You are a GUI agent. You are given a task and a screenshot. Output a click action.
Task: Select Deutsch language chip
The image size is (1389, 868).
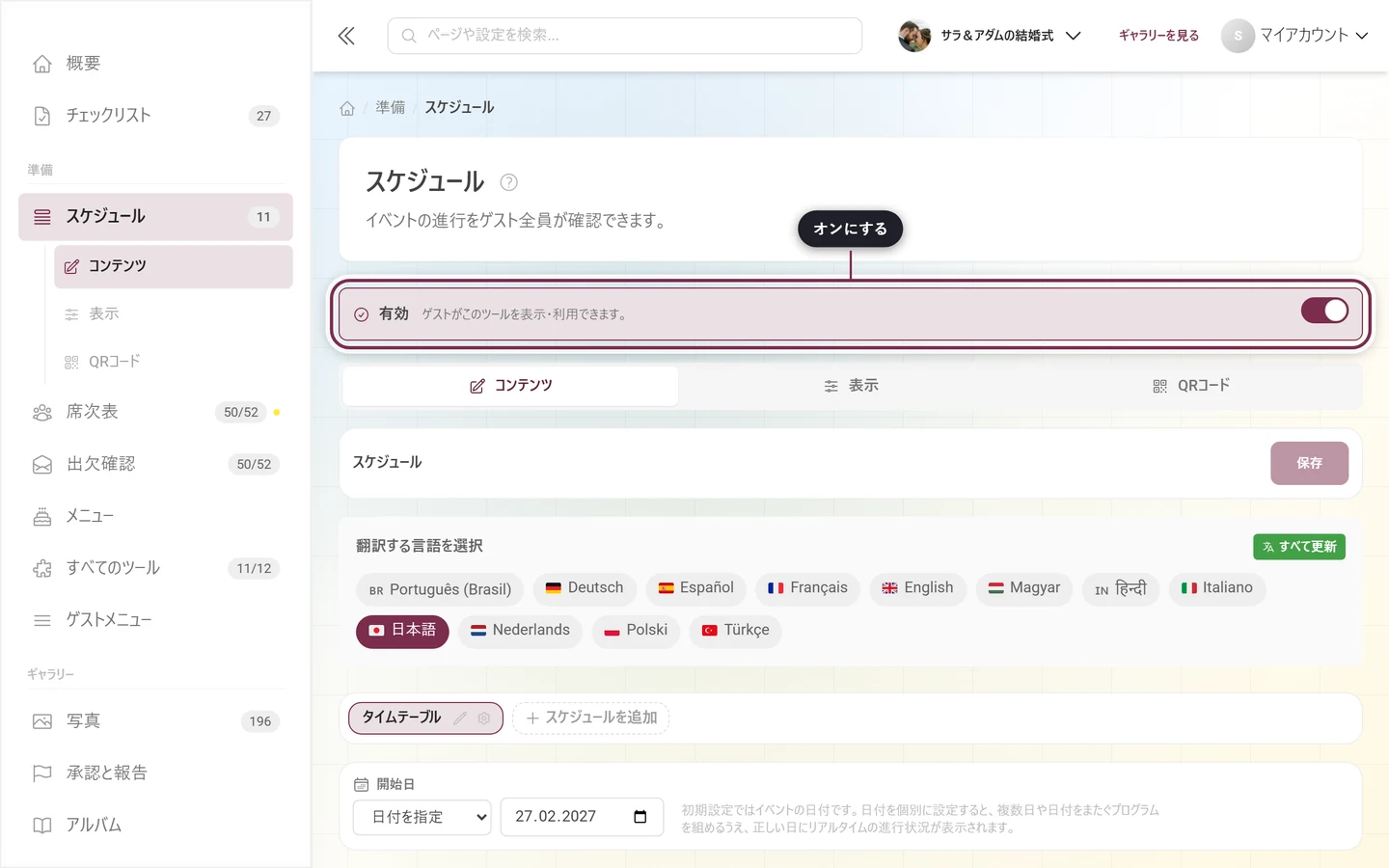tap(585, 588)
